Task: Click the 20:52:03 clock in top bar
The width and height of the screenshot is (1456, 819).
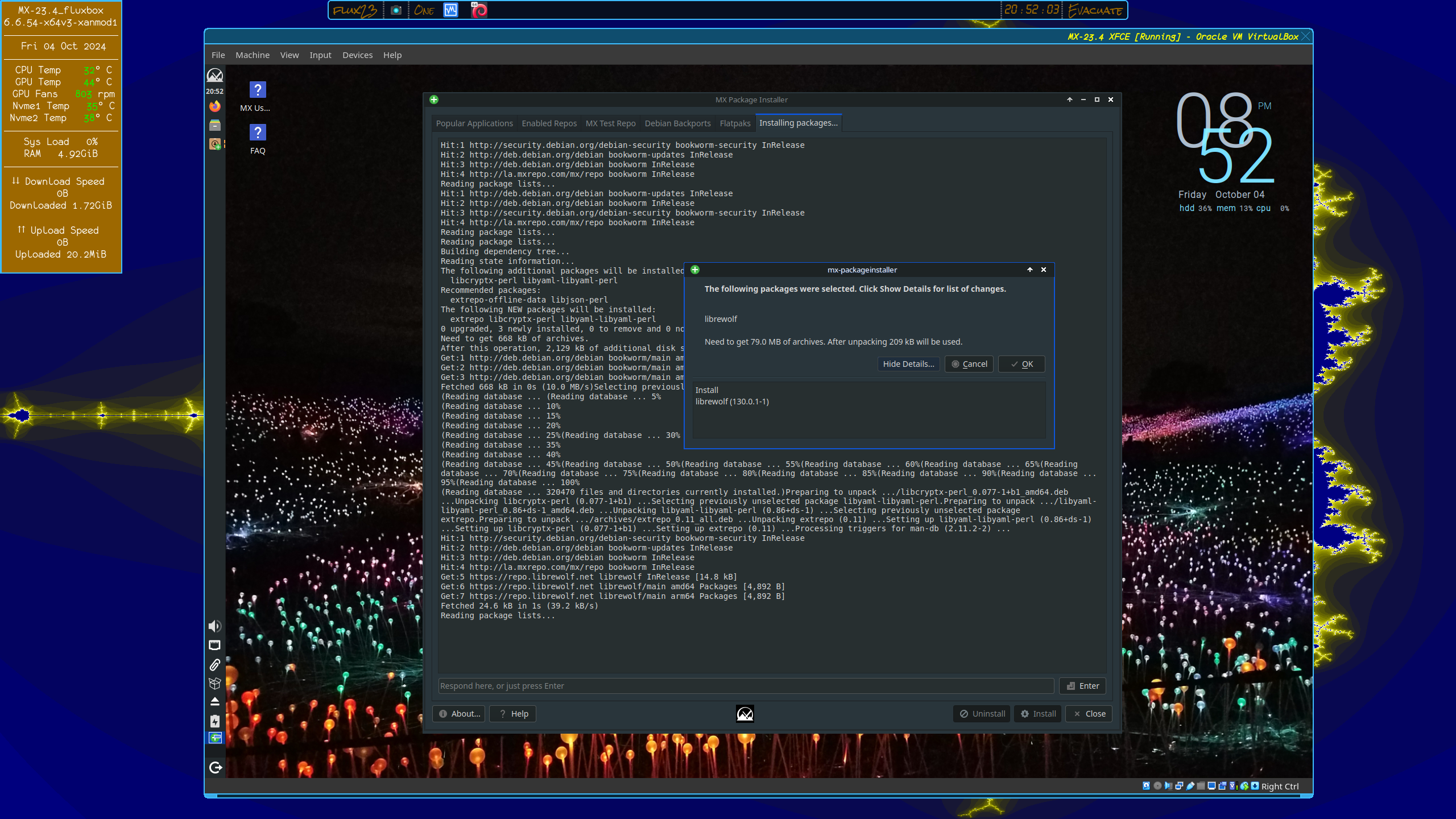Action: 1032,10
